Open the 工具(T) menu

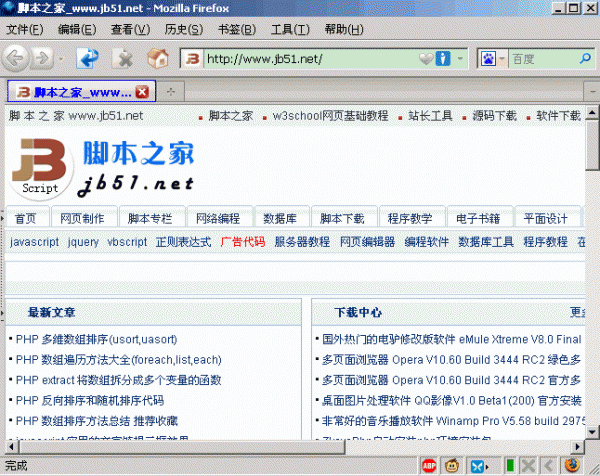pos(290,29)
